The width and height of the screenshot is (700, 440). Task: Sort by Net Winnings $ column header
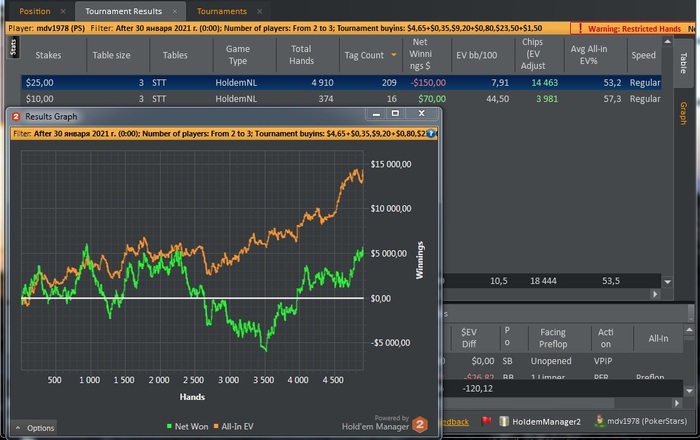(421, 54)
